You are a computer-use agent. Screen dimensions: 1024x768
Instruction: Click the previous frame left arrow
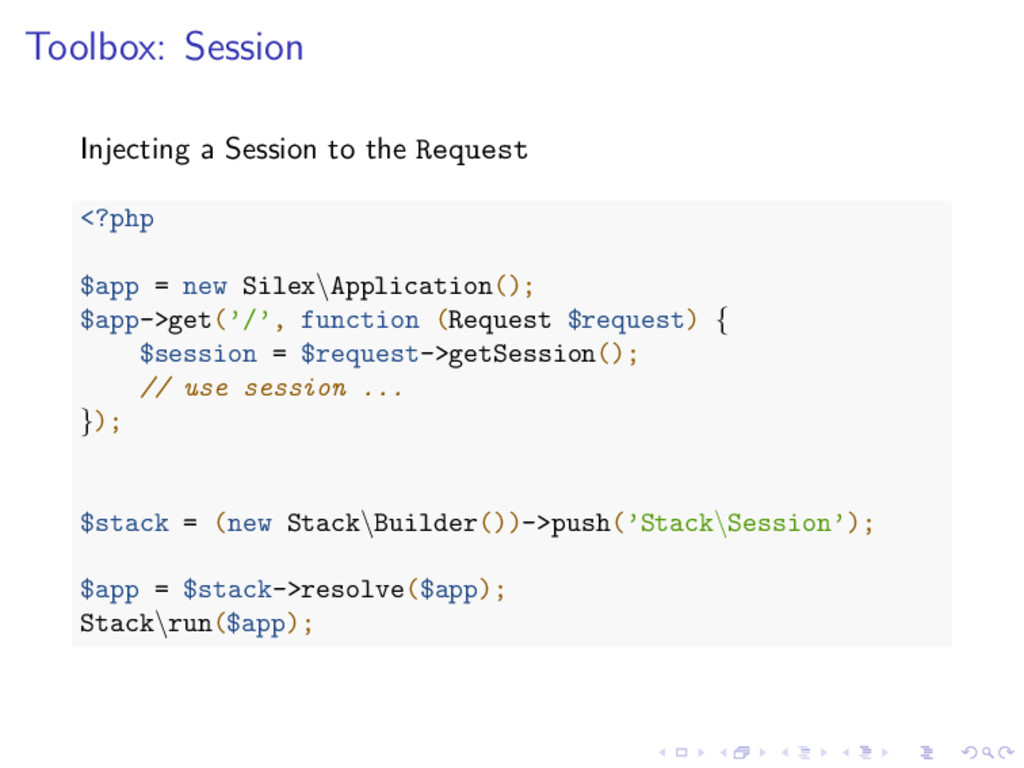click(x=723, y=753)
